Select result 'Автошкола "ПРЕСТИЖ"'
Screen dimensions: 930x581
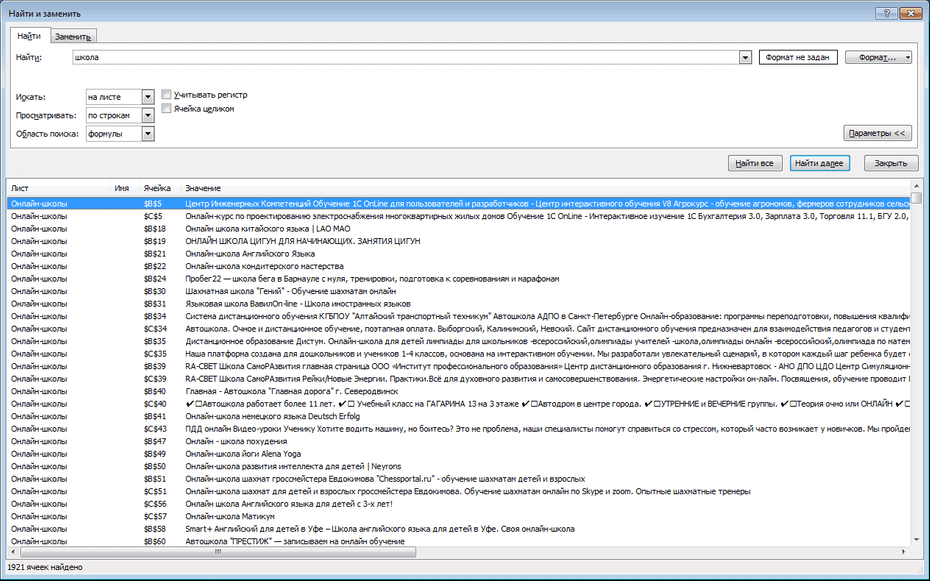coord(458,541)
